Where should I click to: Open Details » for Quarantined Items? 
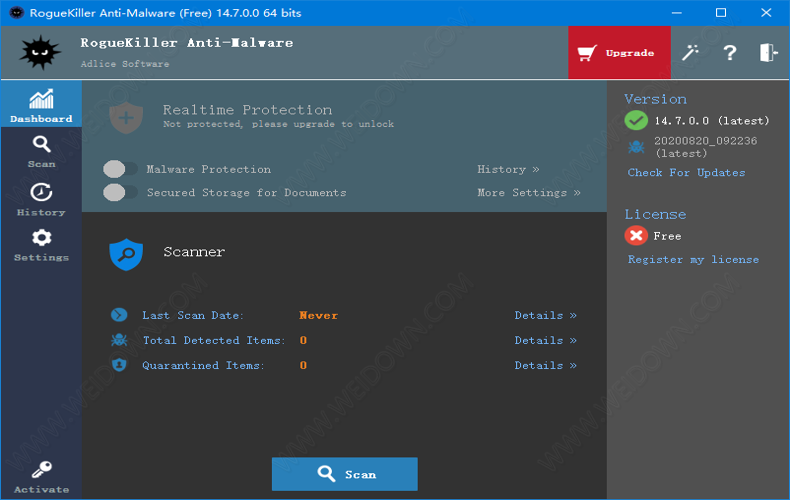coord(546,365)
